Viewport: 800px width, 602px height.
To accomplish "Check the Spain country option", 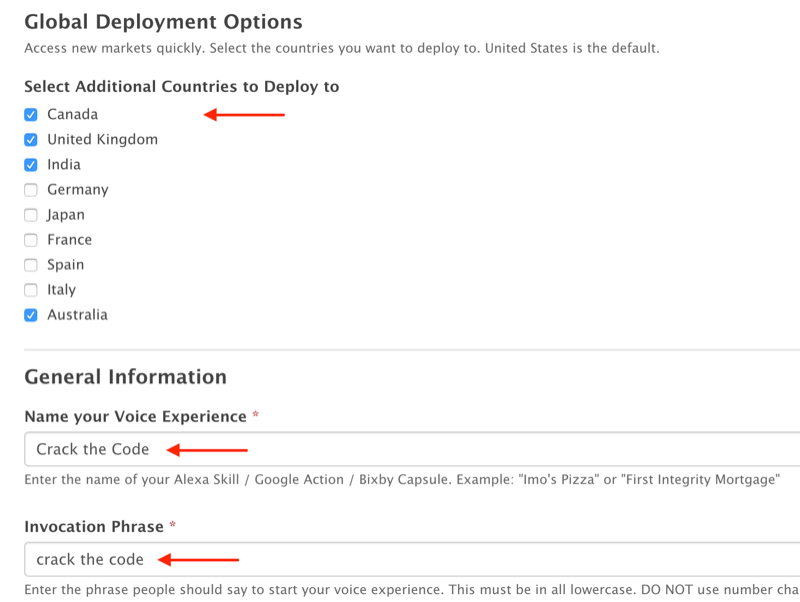I will [31, 265].
